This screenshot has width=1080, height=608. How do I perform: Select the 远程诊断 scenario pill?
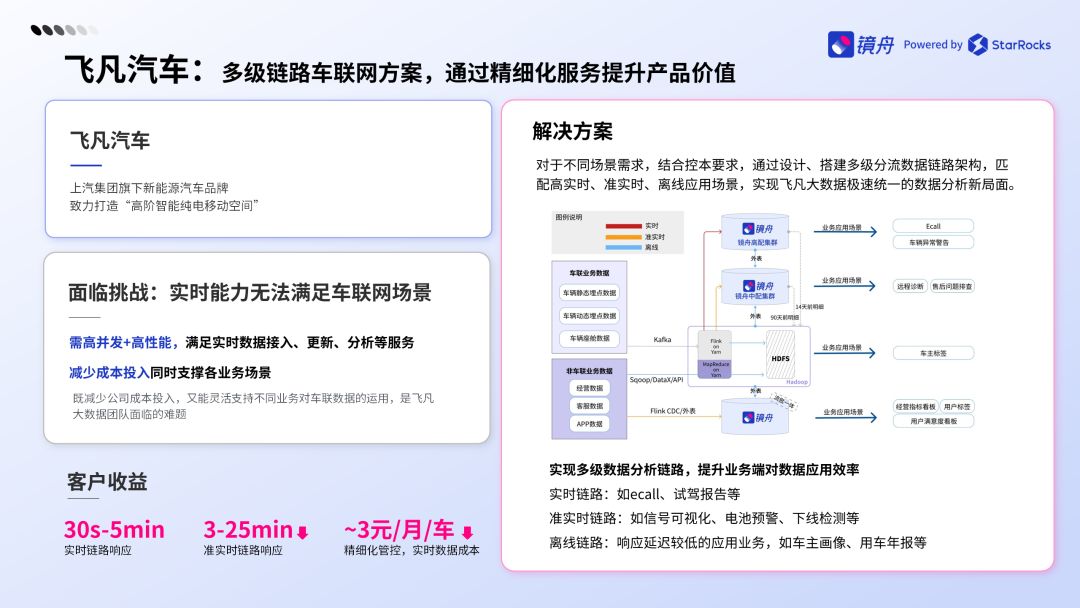910,286
